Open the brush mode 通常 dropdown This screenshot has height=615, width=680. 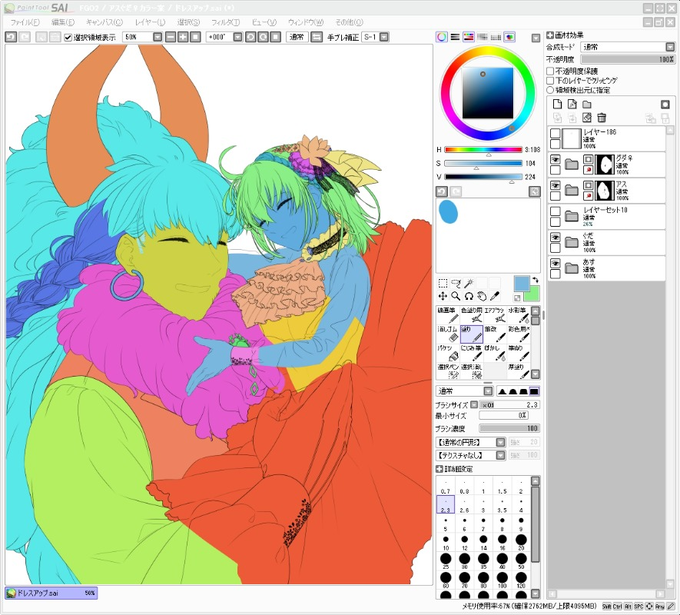point(488,391)
